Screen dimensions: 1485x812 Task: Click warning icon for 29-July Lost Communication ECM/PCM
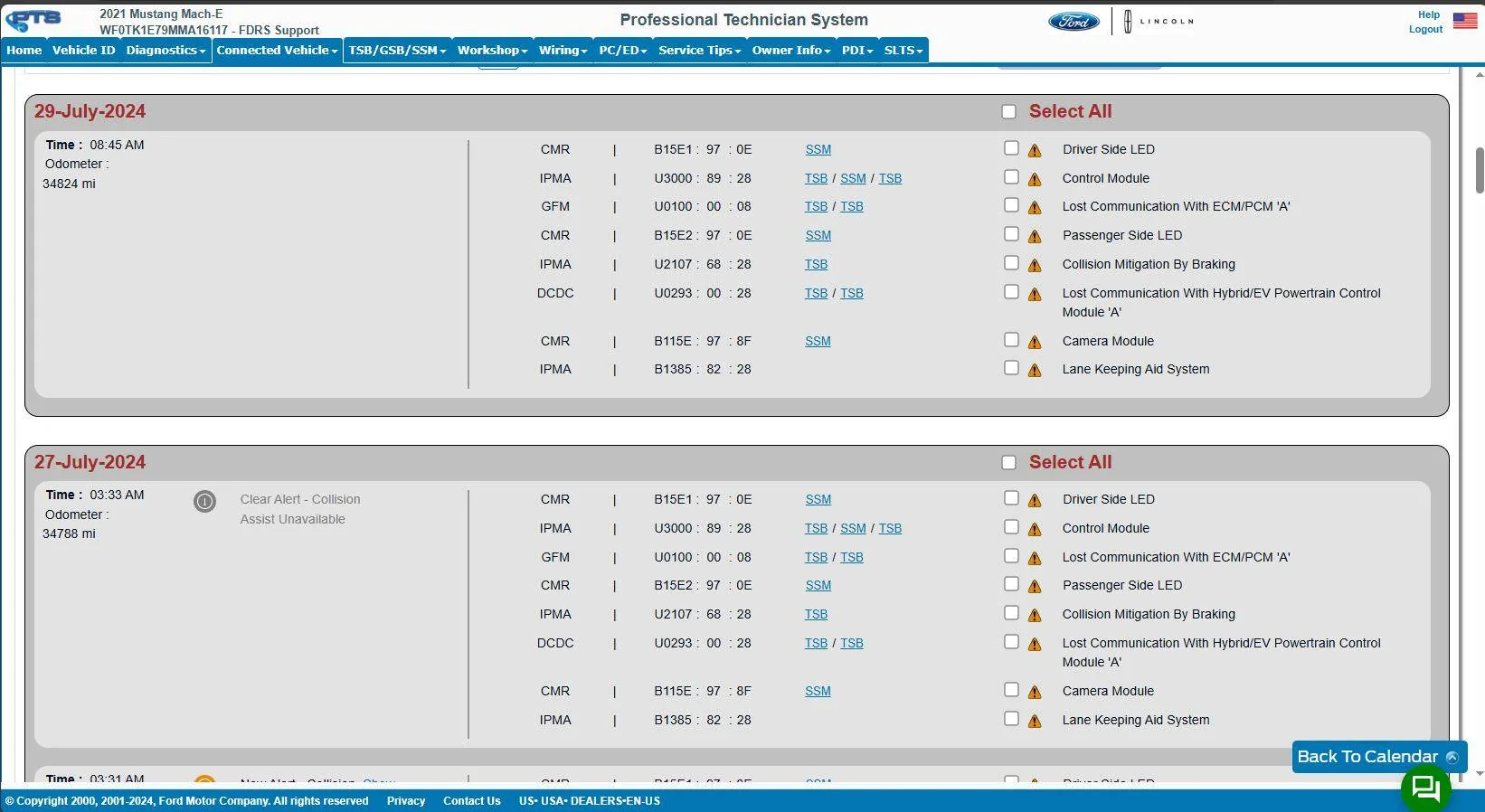(x=1035, y=207)
